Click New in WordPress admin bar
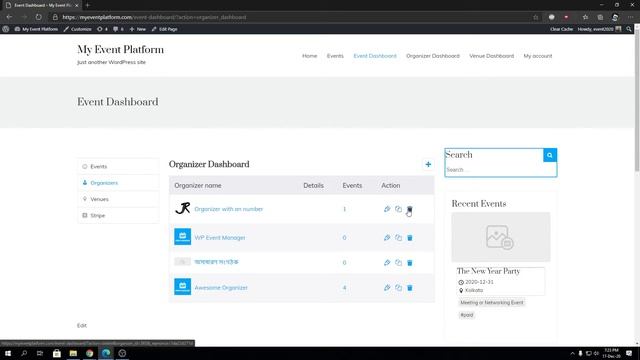The height and width of the screenshot is (360, 640). 138,29
